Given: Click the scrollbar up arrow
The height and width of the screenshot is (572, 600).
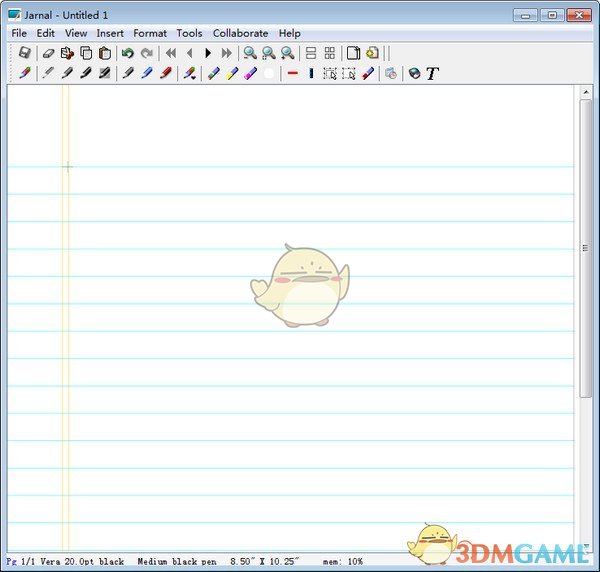Looking at the screenshot, I should coord(586,92).
